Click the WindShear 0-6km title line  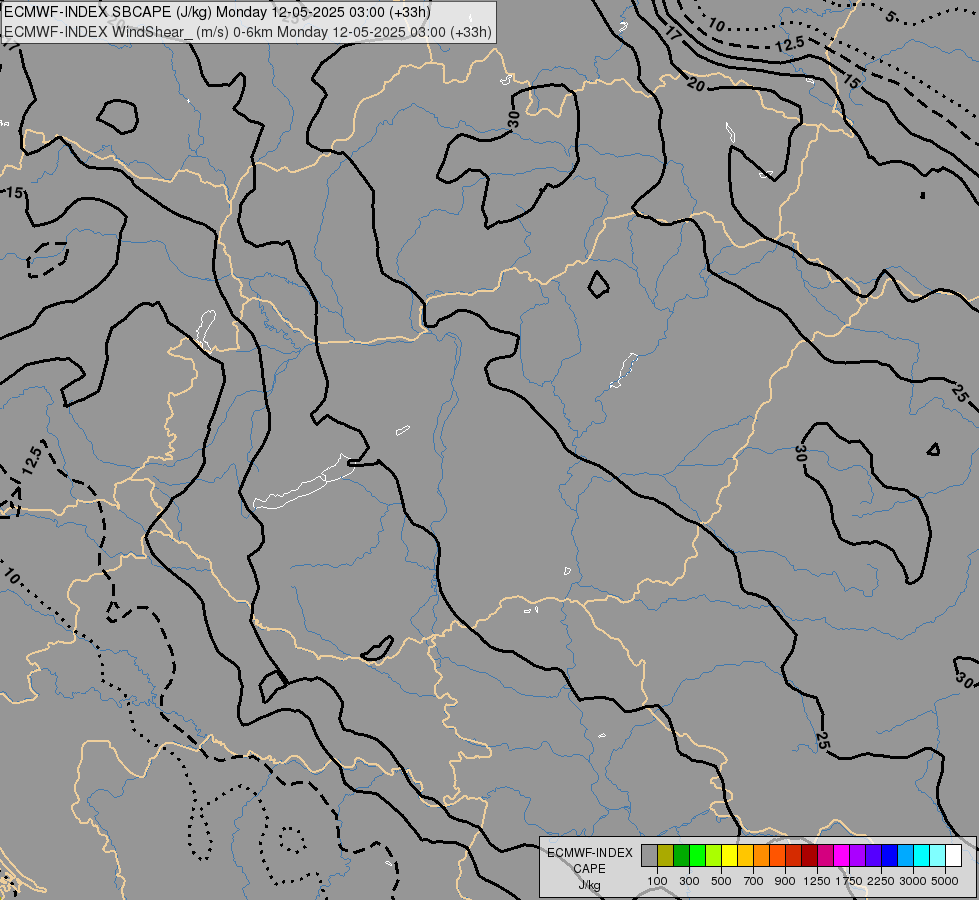coord(248,31)
